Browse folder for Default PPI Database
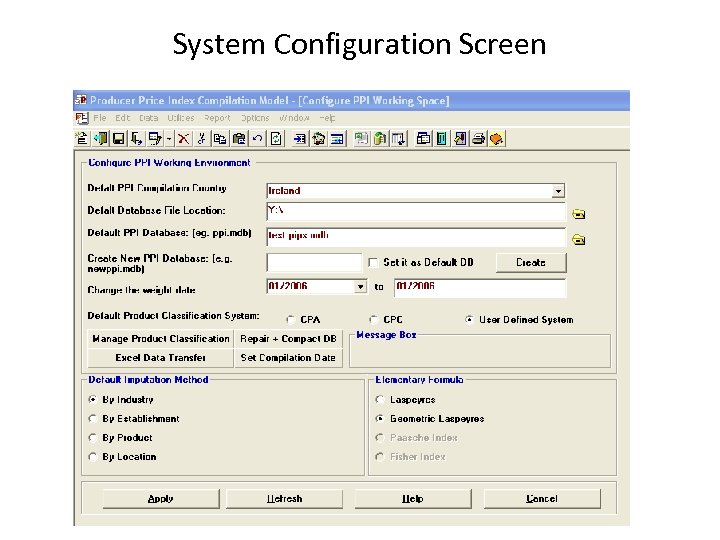Screen dimensions: 720x540 coord(579,240)
